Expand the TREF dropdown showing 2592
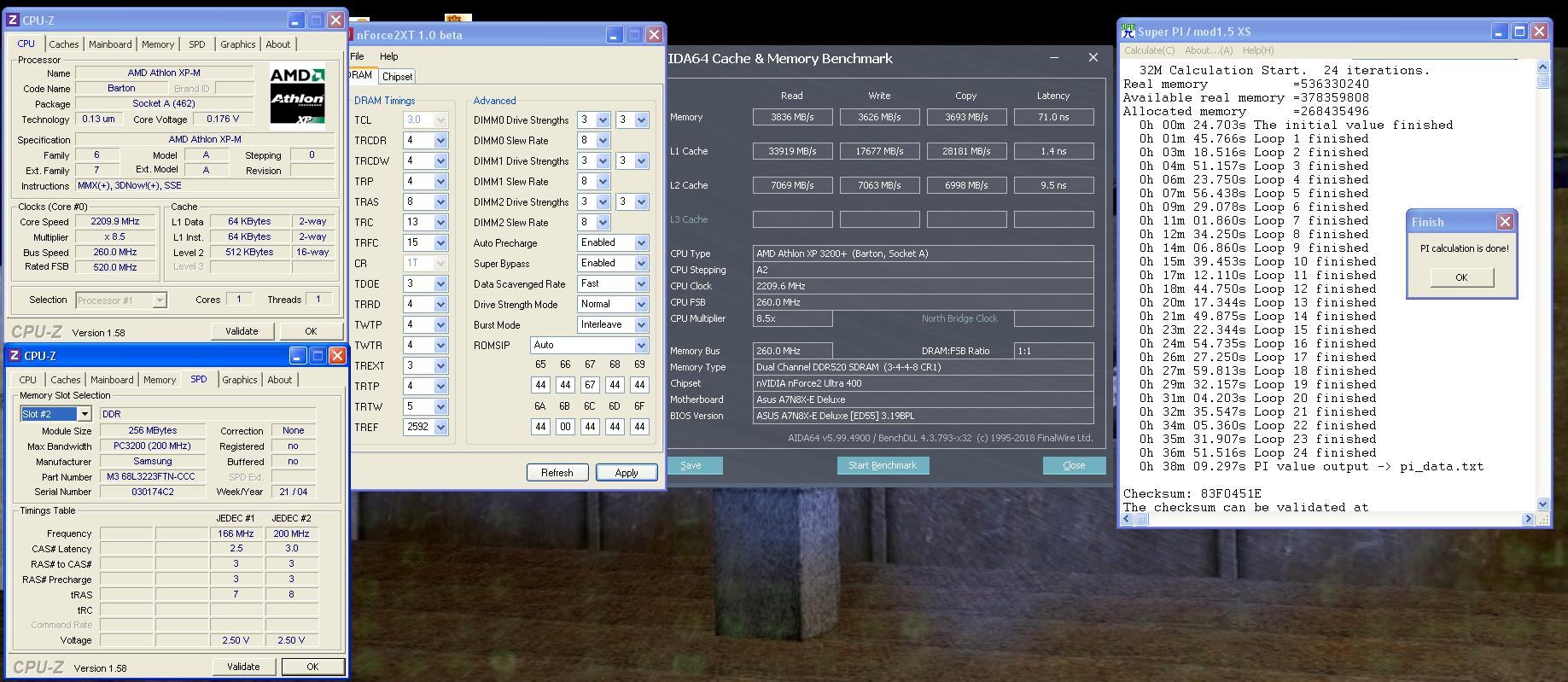Screen dimensions: 1568x682 (440, 427)
